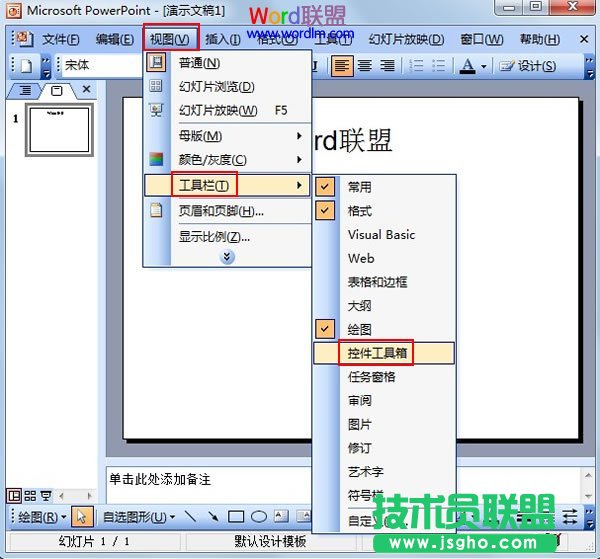600x559 pixels.
Task: Select the Oval drawing tool
Action: point(259,517)
